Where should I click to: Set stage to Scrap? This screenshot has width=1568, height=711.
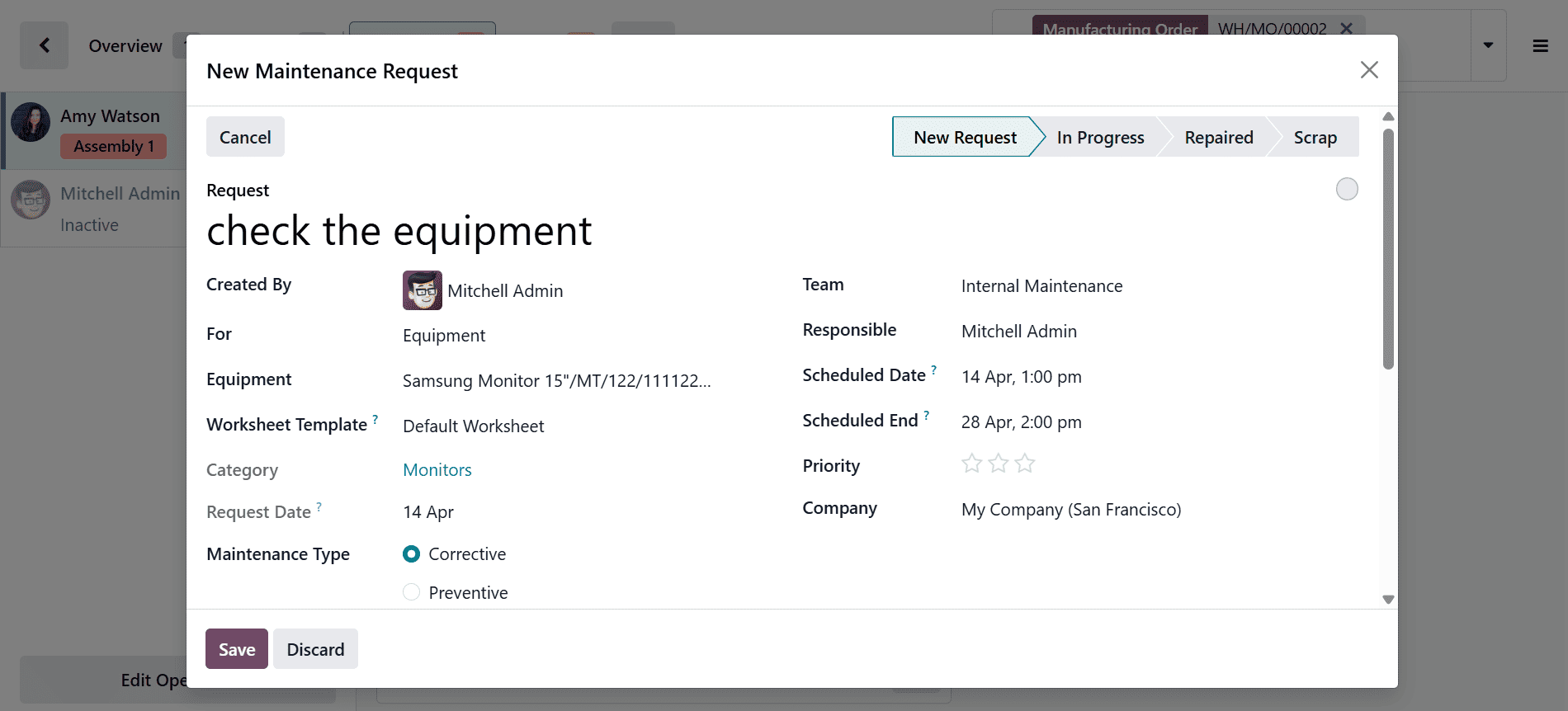coord(1315,137)
